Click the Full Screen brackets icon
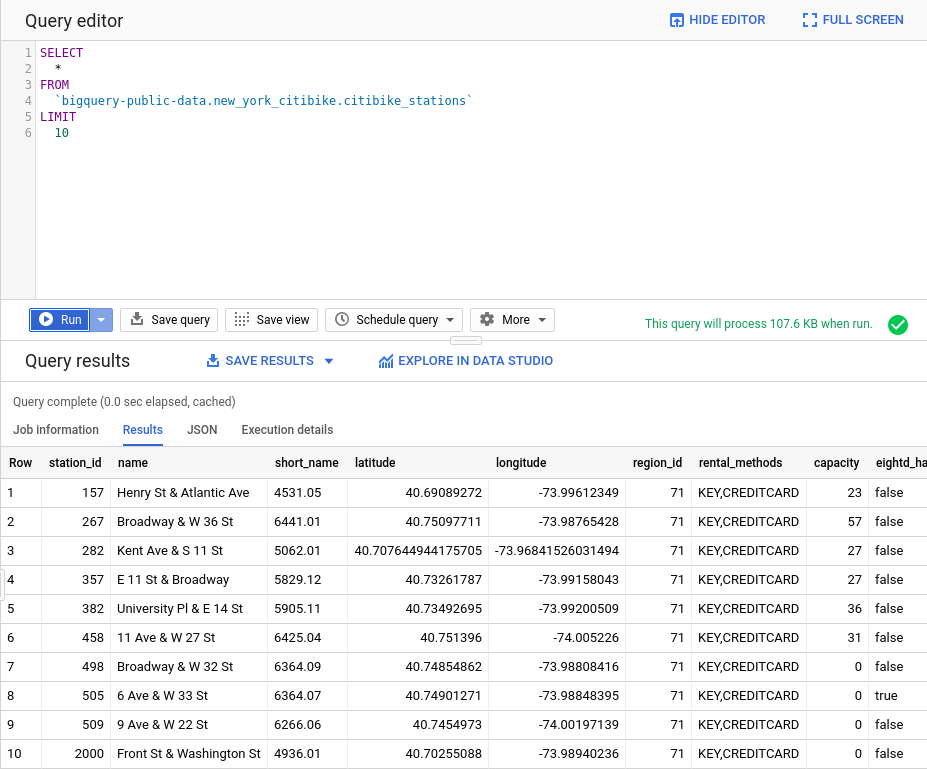The height and width of the screenshot is (769, 927). point(810,20)
